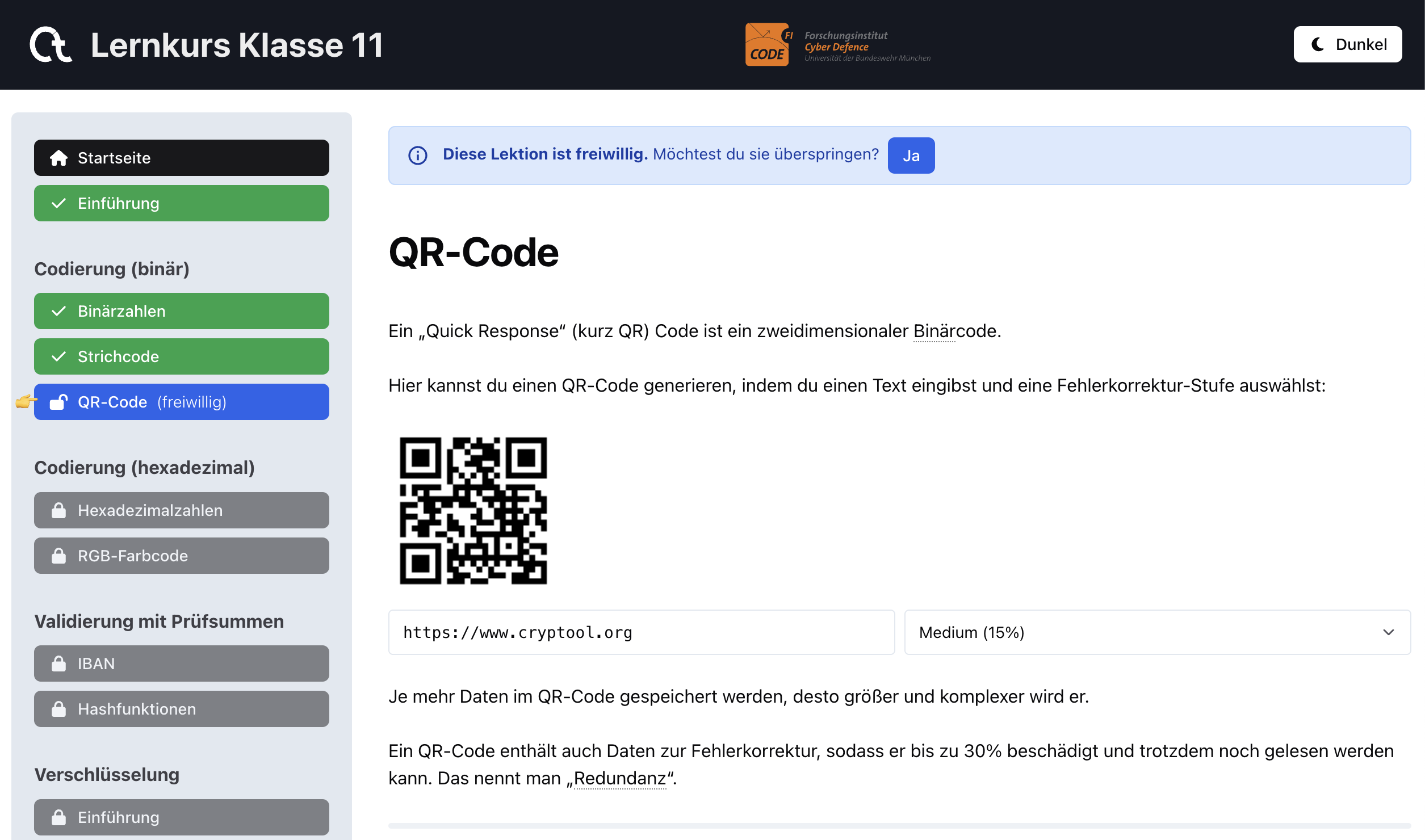Open the first completed Einführung lesson

pos(182,203)
